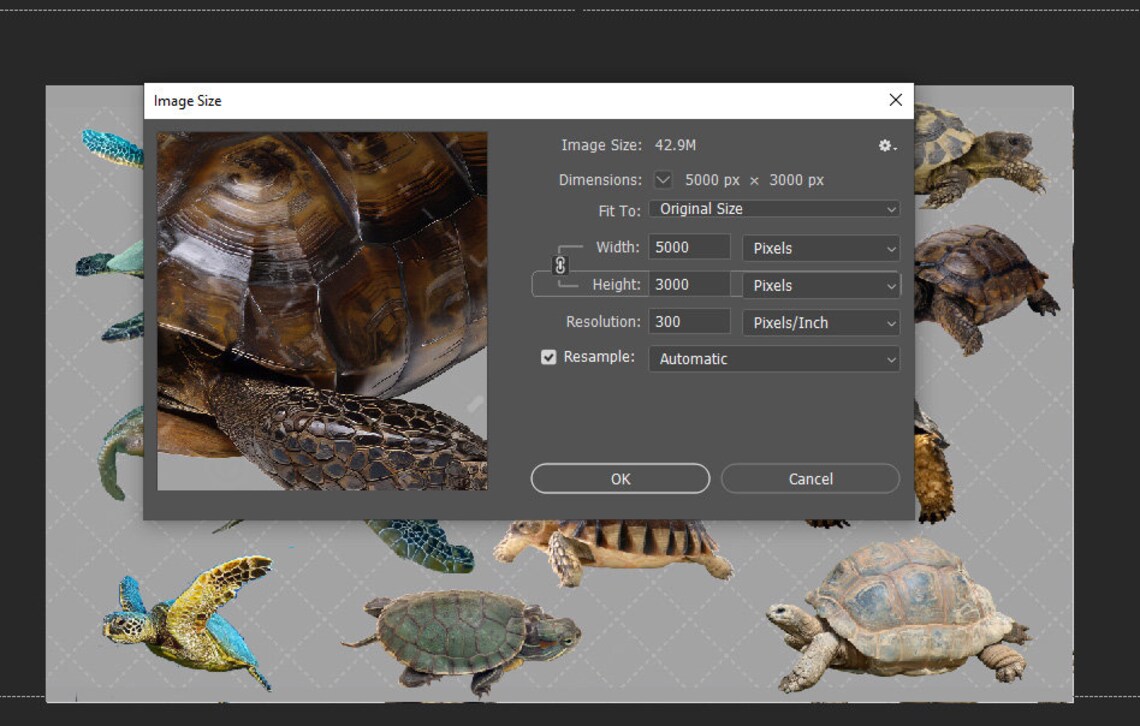Uncheck the Resample option
Viewport: 1140px width, 726px height.
(548, 356)
